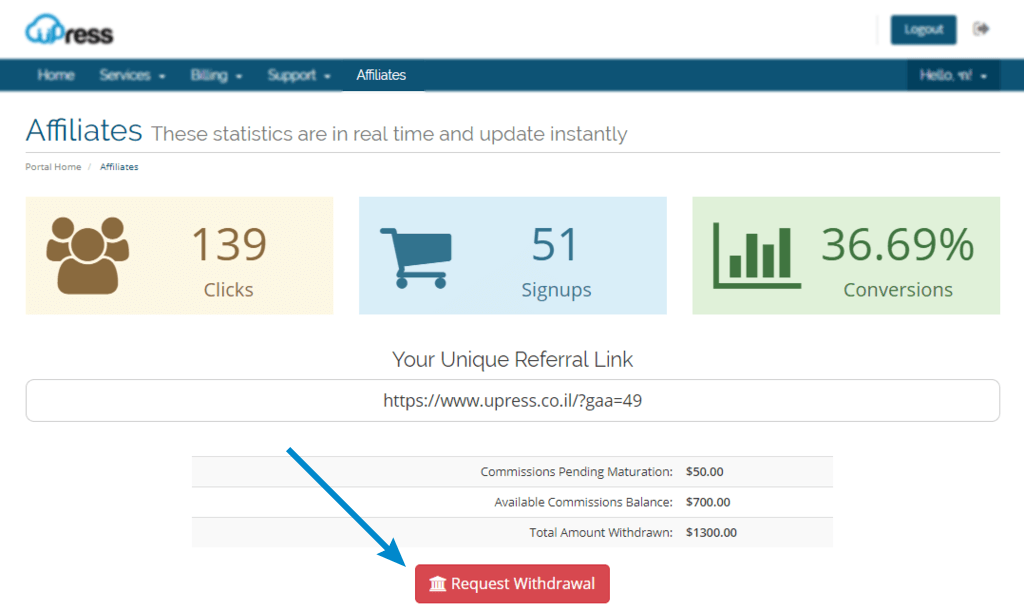Click the Commissions Pending Maturation label
The width and height of the screenshot is (1024, 615).
(x=576, y=471)
